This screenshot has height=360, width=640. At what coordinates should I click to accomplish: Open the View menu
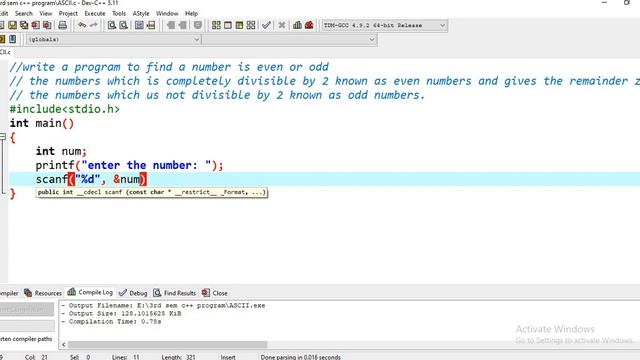click(45, 13)
